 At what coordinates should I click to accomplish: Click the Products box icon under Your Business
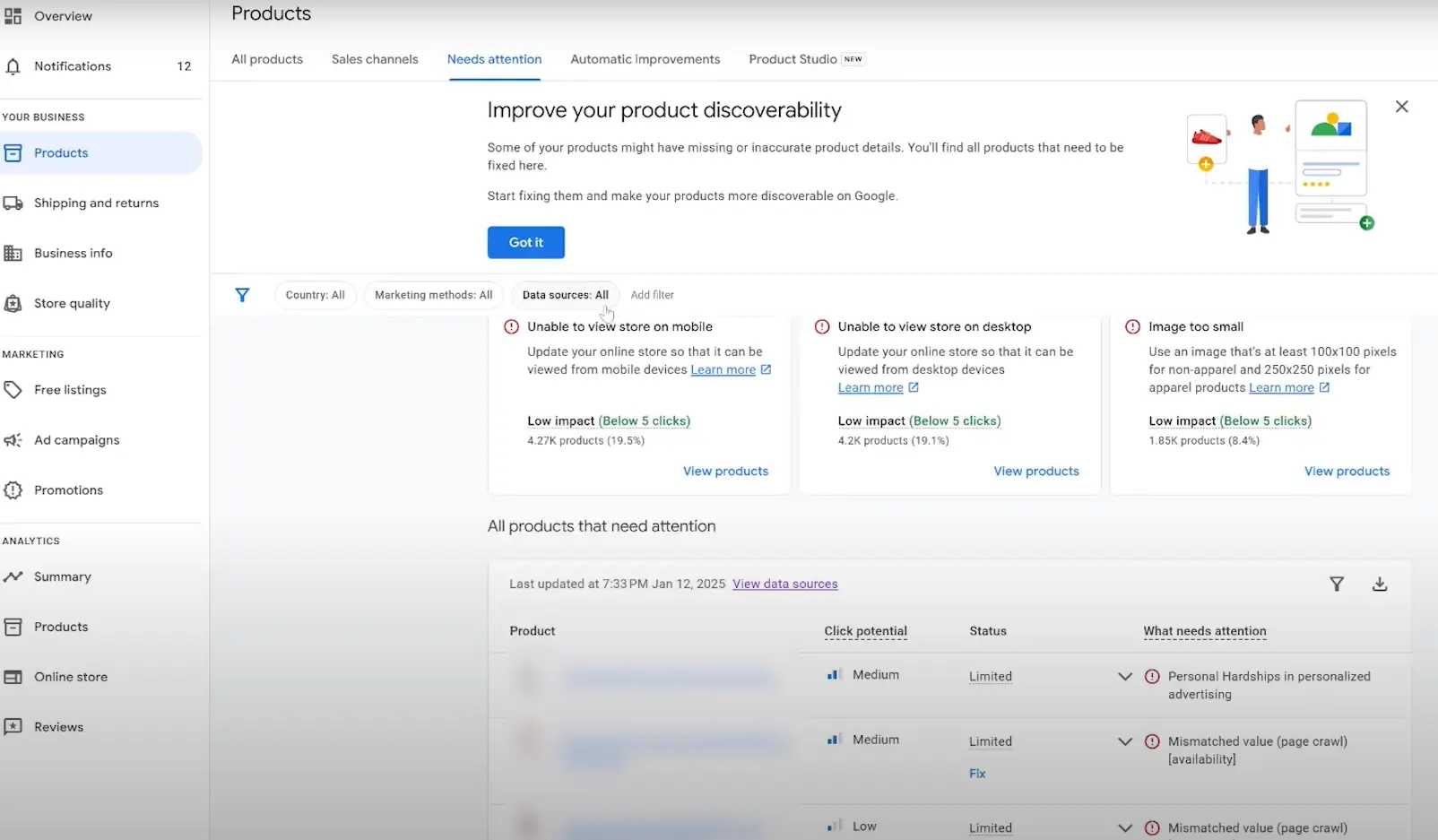(13, 153)
